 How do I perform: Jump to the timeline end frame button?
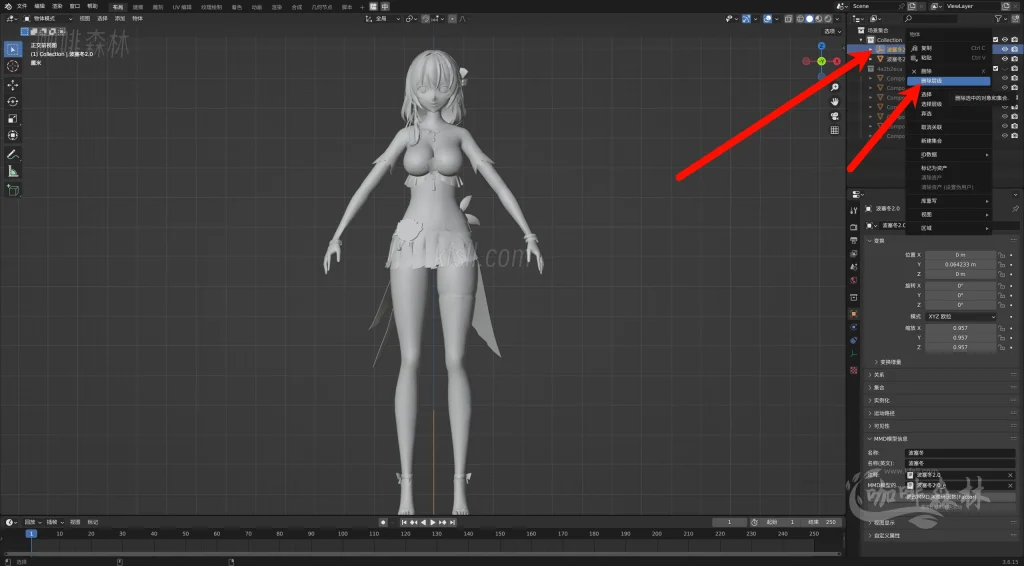tap(453, 522)
